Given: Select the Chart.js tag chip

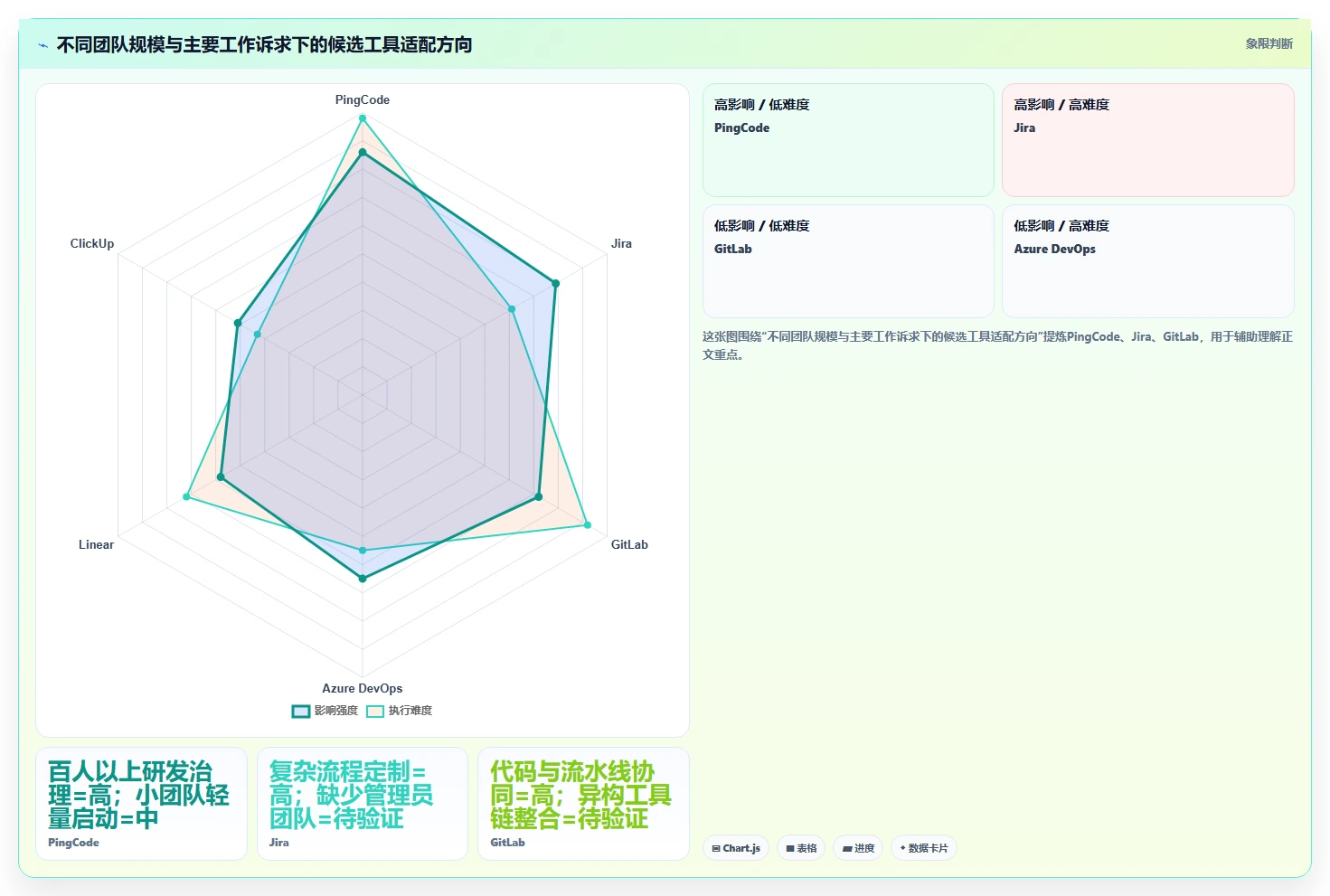Looking at the screenshot, I should click(736, 848).
